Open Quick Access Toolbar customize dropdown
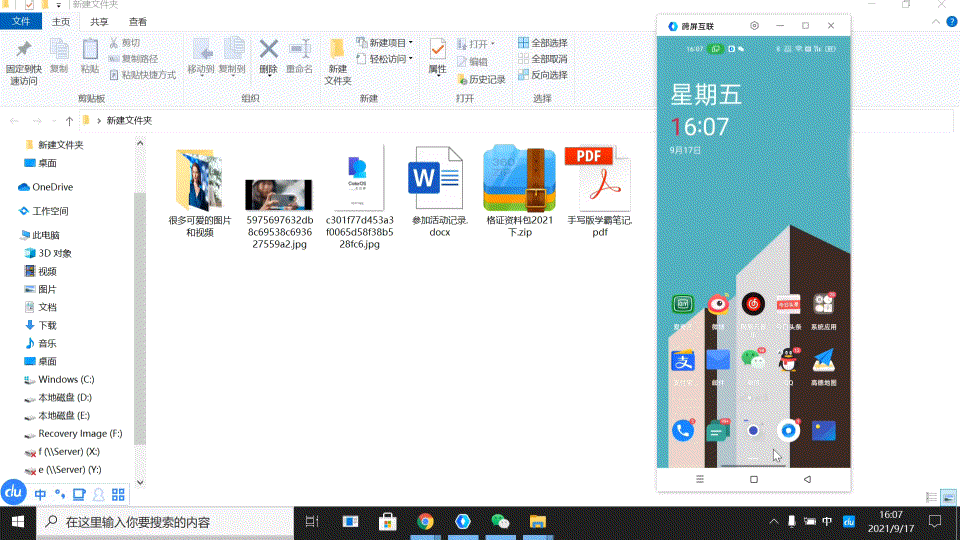Viewport: 960px width, 540px height. pyautogui.click(x=59, y=5)
